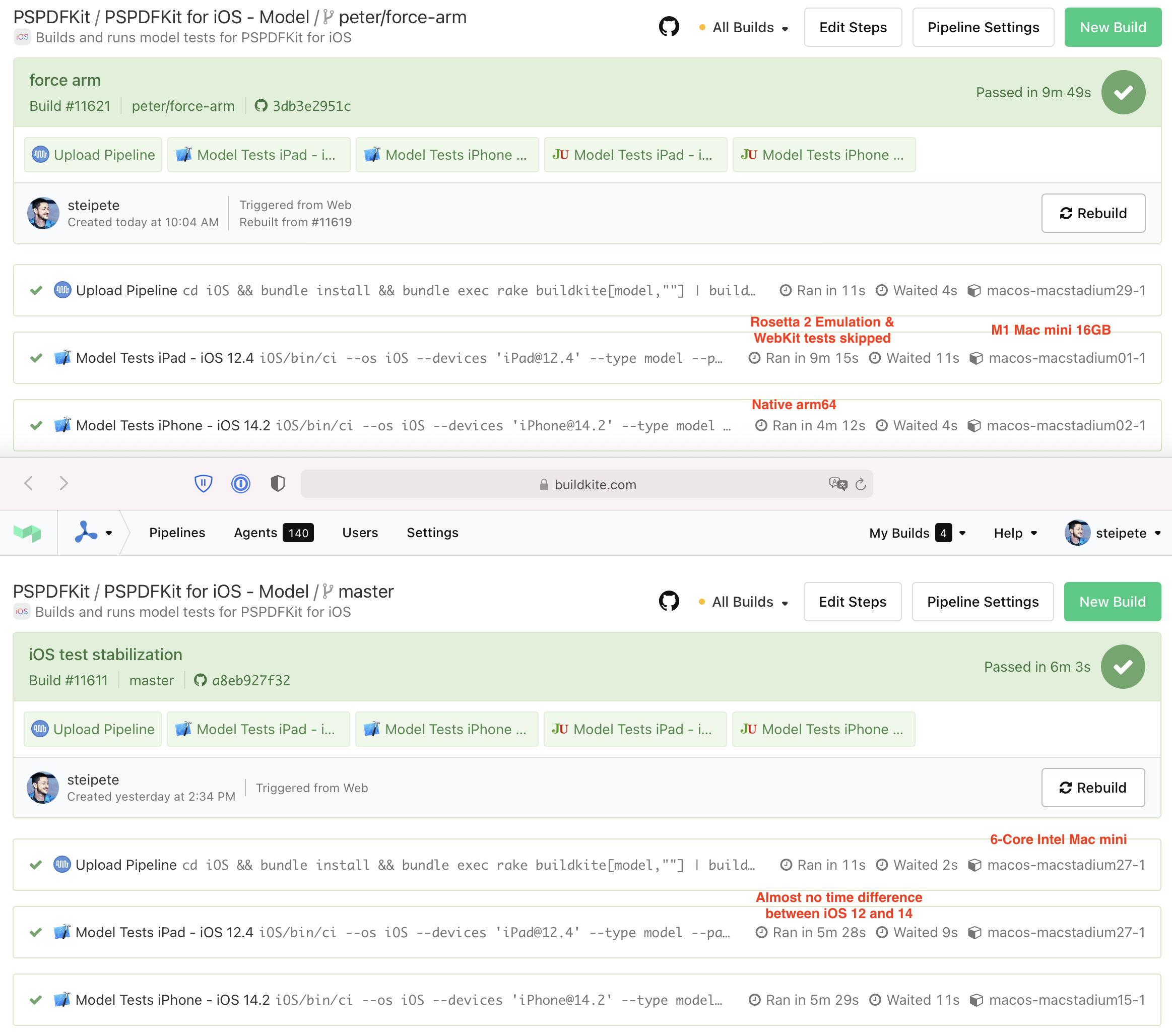Open the 1Password extension icon in the browser toolbar

241,483
